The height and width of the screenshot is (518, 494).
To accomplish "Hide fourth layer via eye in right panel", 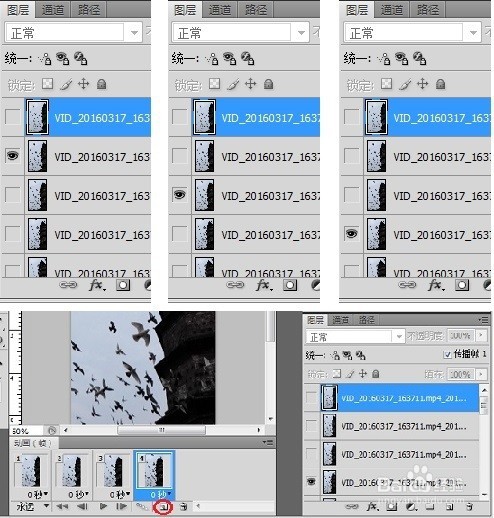I will pyautogui.click(x=352, y=234).
